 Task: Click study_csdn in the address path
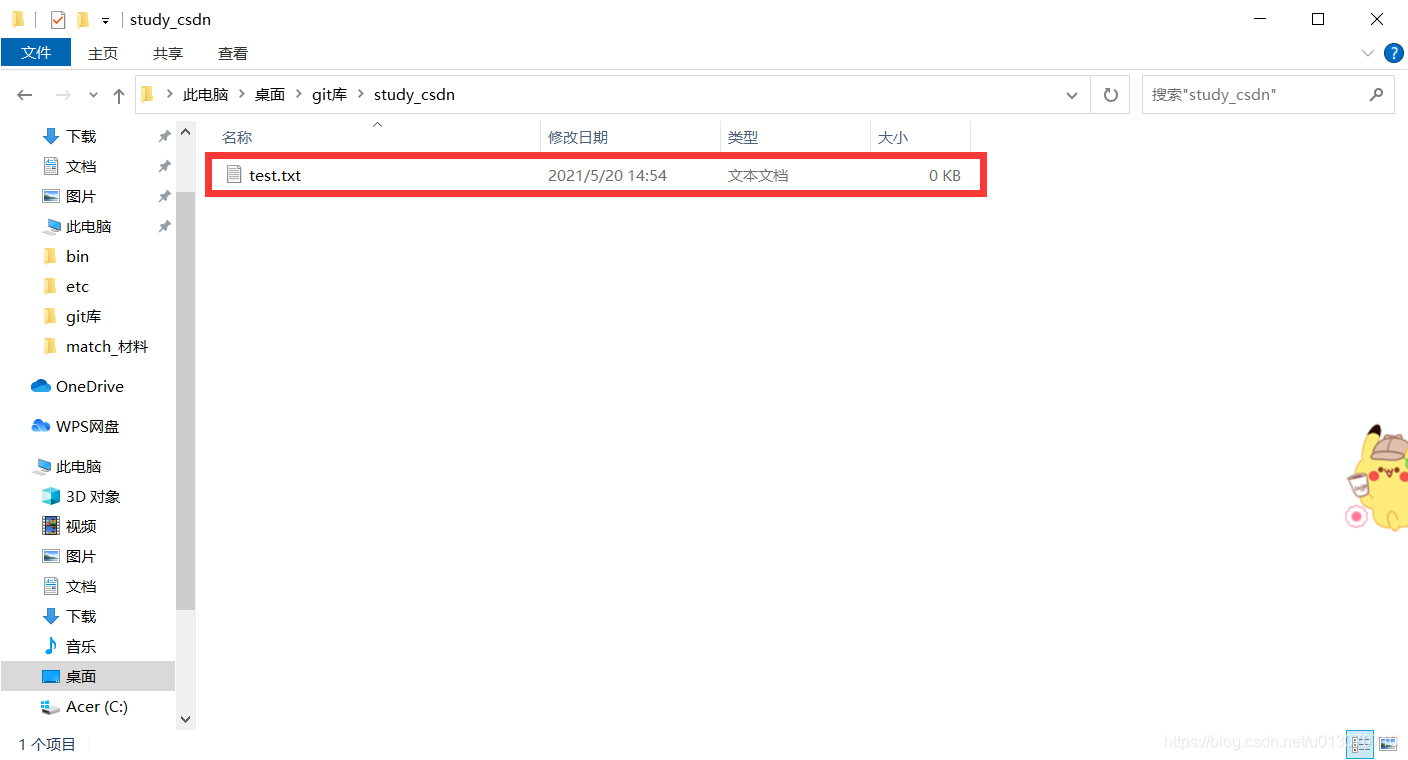(414, 95)
